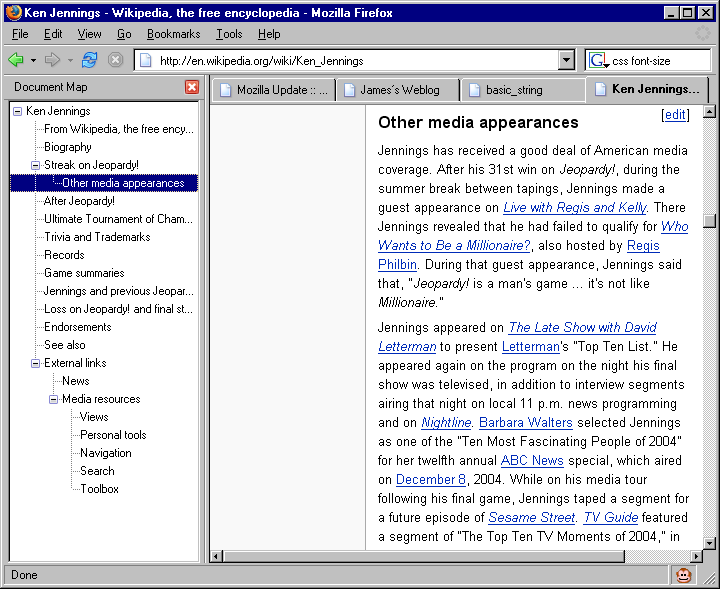Open the Barbara Walters link
The width and height of the screenshot is (720, 589).
(526, 422)
